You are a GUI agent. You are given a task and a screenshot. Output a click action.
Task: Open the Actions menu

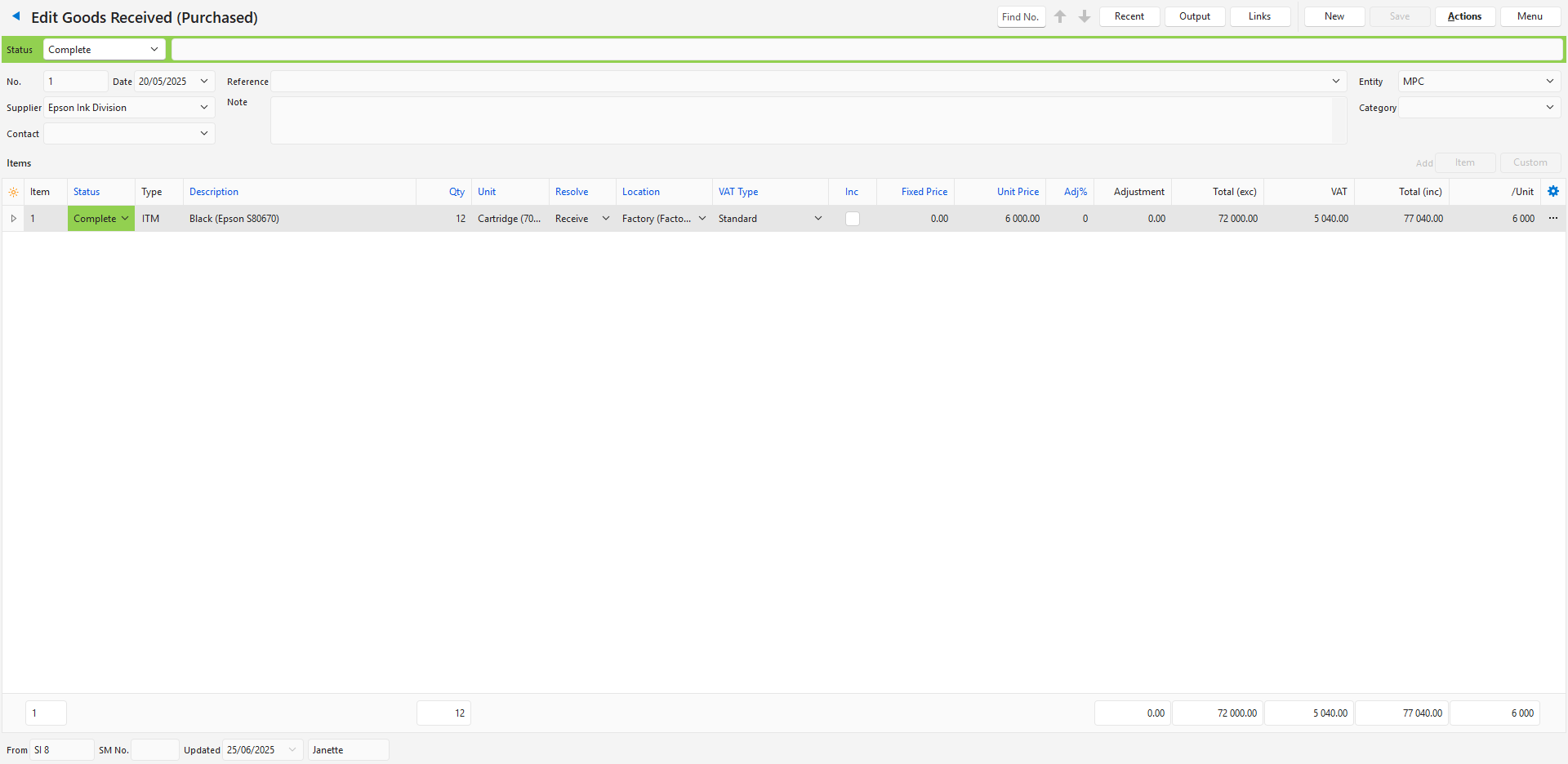[1464, 16]
